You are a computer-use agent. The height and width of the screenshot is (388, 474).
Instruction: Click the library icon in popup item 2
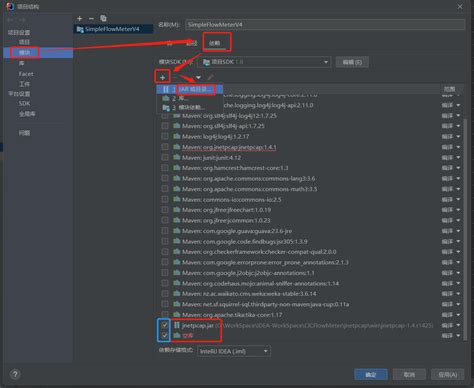coord(166,98)
